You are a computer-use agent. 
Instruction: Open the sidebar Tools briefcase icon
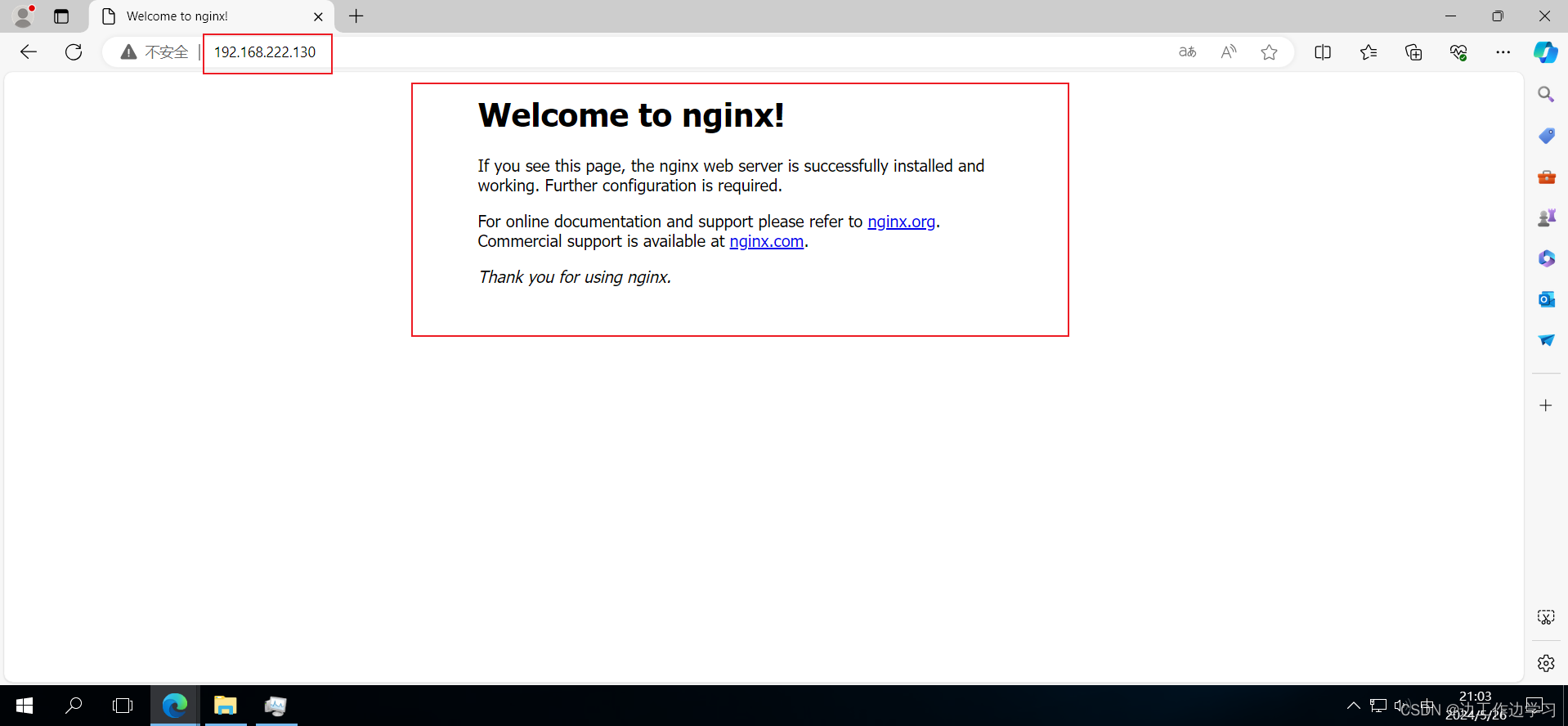tap(1546, 177)
